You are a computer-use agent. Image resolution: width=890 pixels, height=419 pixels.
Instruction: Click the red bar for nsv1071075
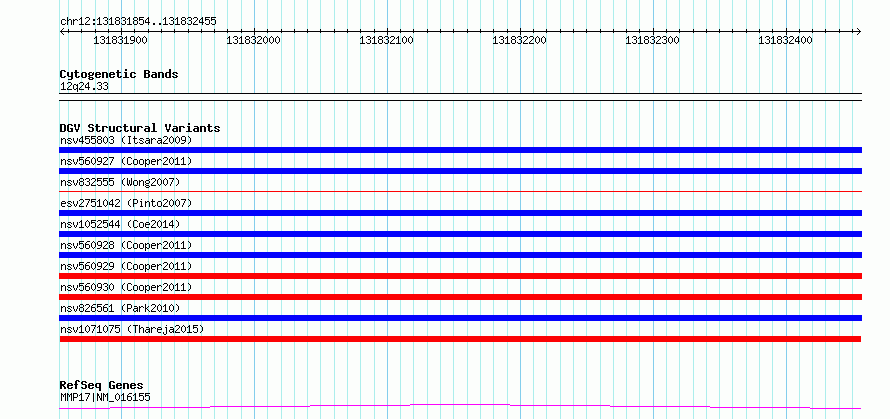tap(460, 339)
